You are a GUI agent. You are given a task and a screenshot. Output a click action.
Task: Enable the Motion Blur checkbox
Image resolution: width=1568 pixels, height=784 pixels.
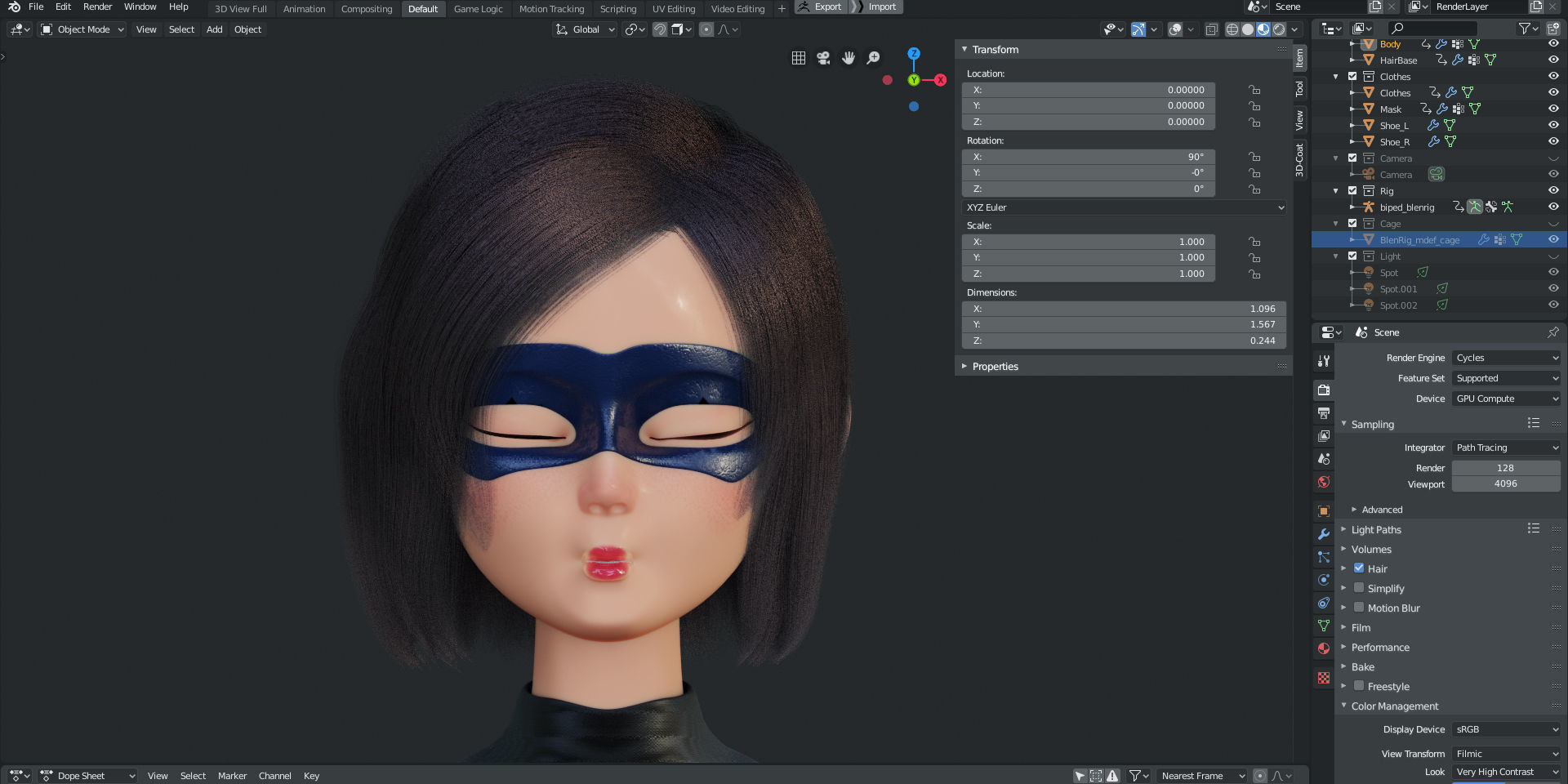coord(1359,608)
